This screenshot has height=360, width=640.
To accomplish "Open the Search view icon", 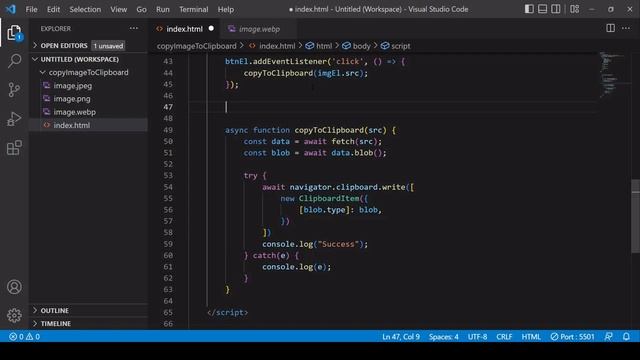I will coord(14,61).
